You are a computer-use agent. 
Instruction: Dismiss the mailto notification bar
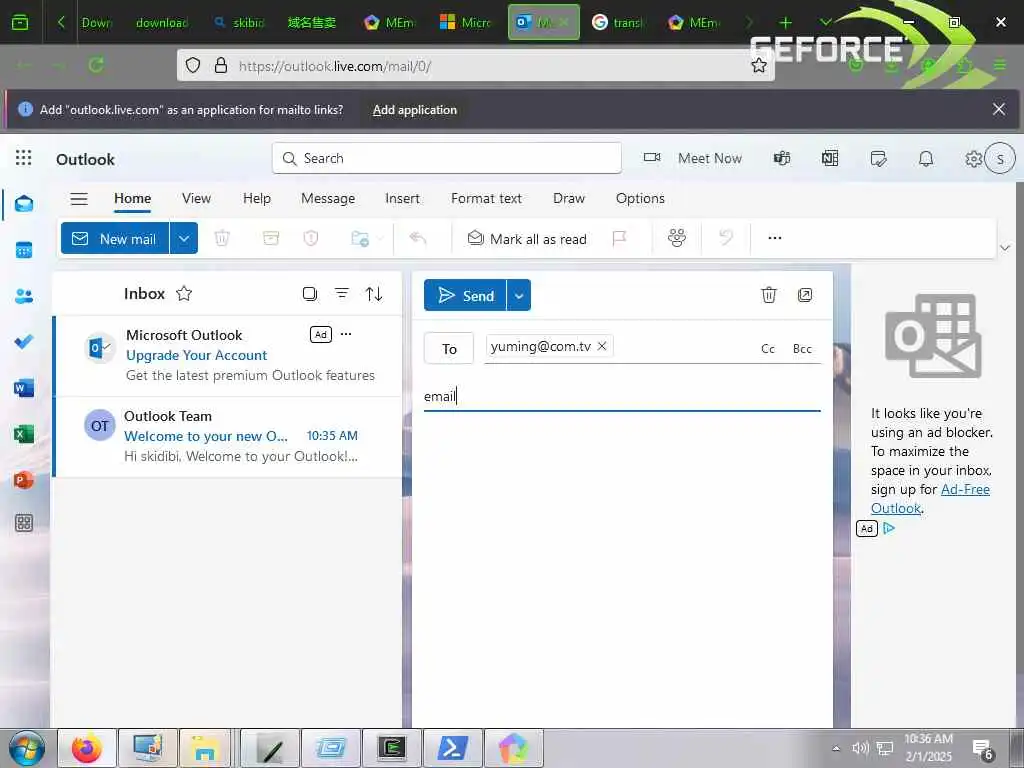point(999,109)
